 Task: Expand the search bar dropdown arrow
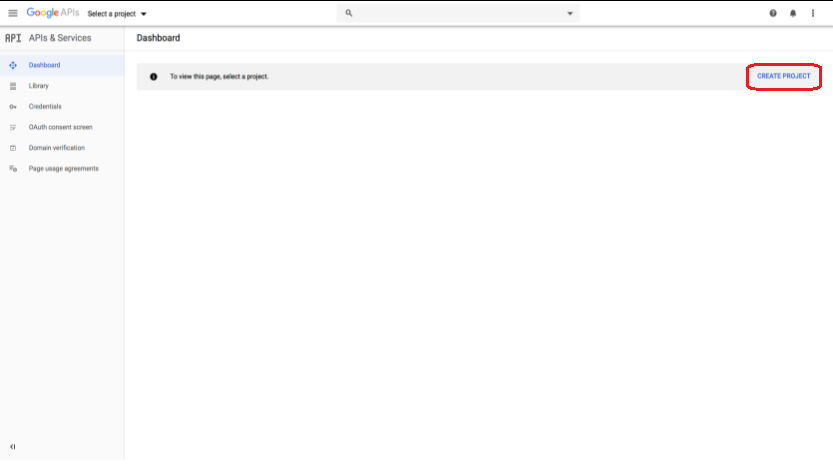(570, 14)
